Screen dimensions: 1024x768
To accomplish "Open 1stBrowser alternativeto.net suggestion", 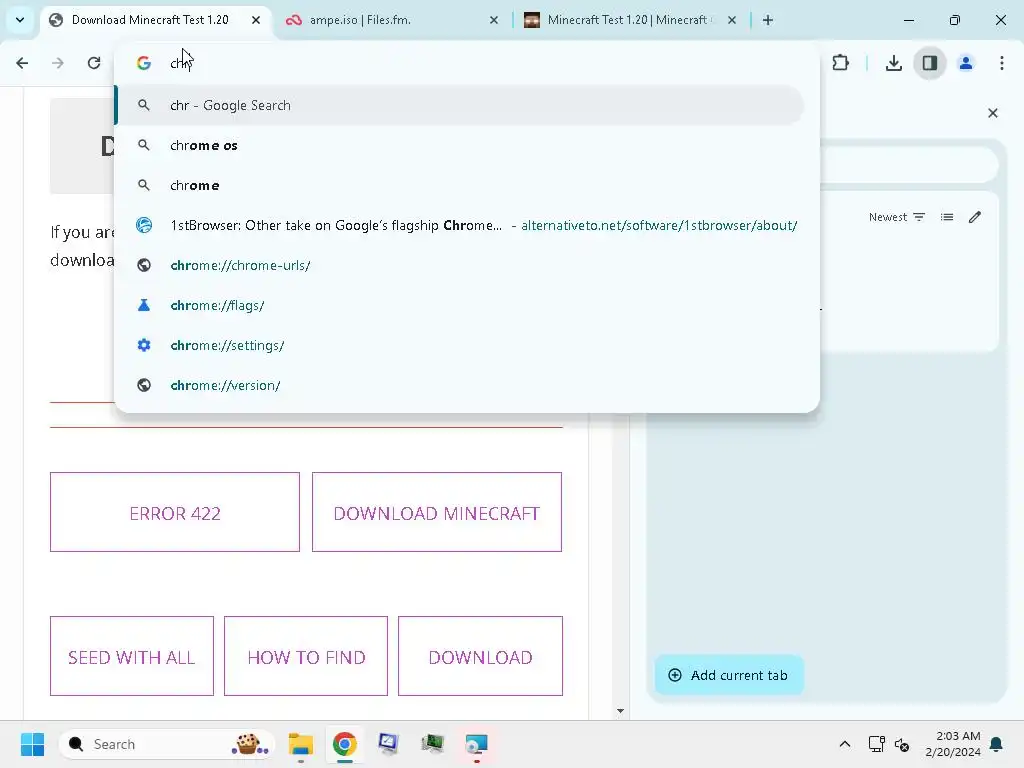I will (x=460, y=225).
